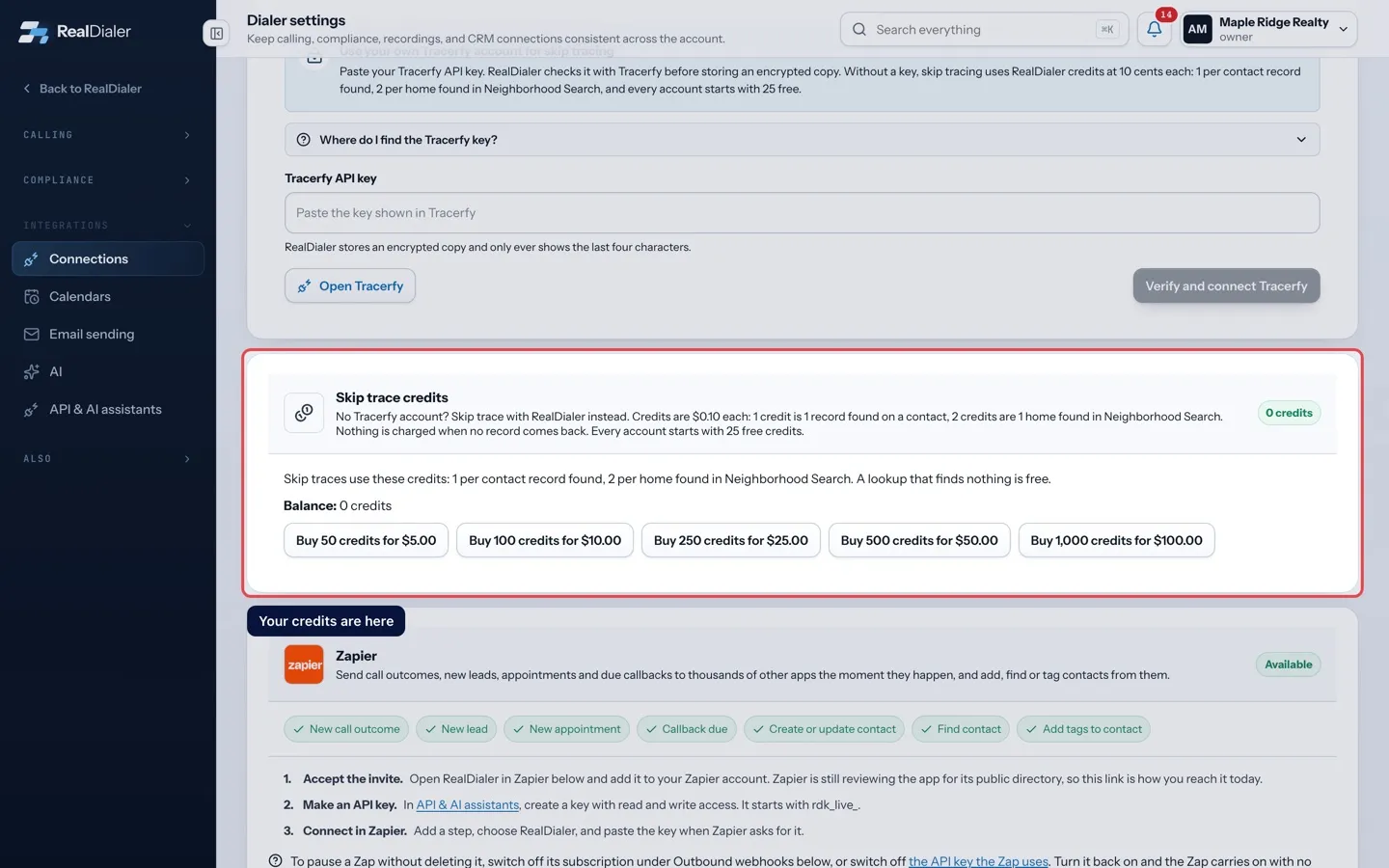Go to Email sending settings
The width and height of the screenshot is (1389, 868).
[x=108, y=334]
